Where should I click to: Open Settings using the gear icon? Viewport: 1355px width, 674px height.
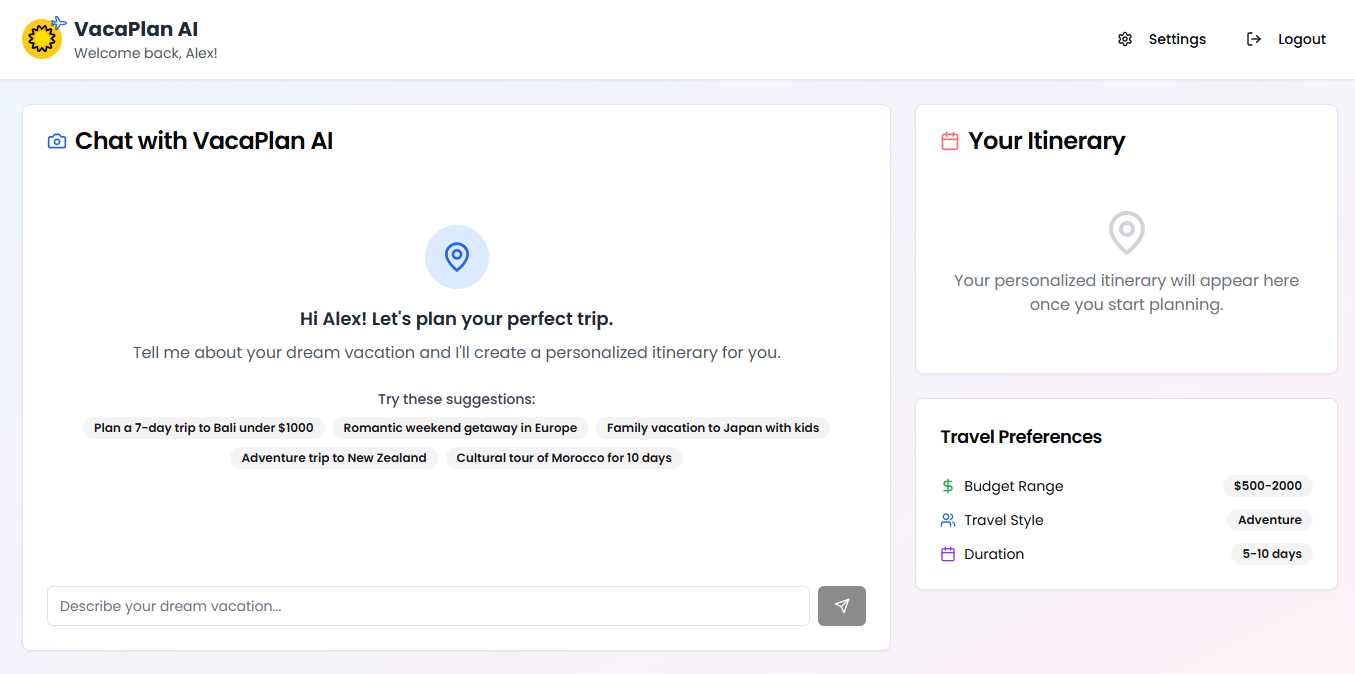(1124, 38)
